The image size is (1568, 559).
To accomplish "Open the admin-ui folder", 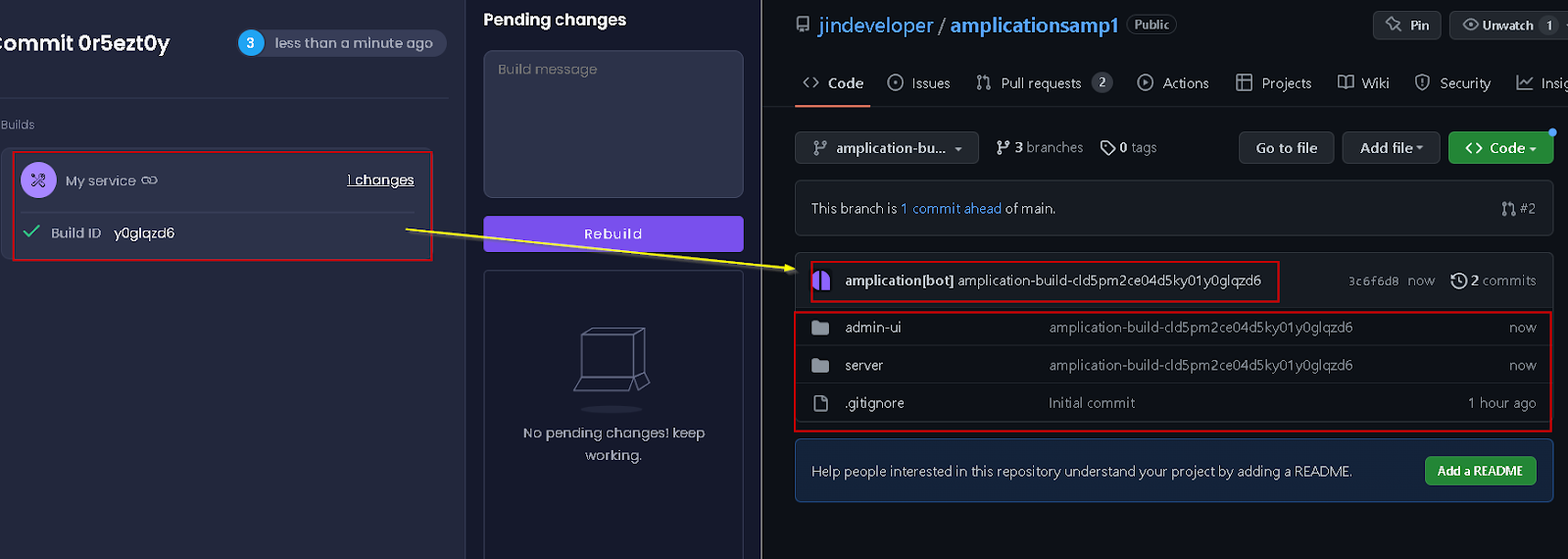I will click(x=873, y=328).
